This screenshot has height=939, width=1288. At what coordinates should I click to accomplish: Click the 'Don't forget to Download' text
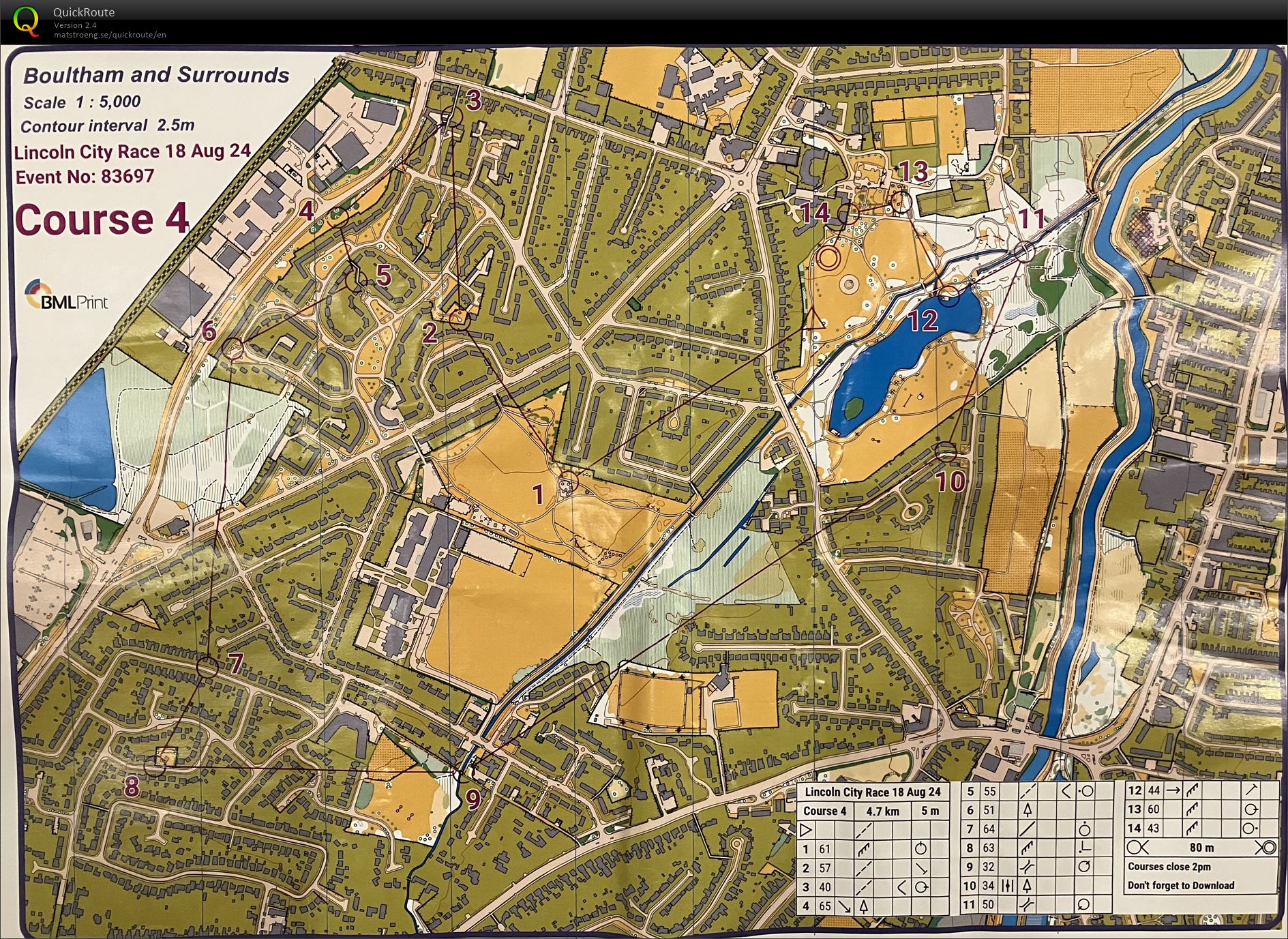pos(1181,885)
